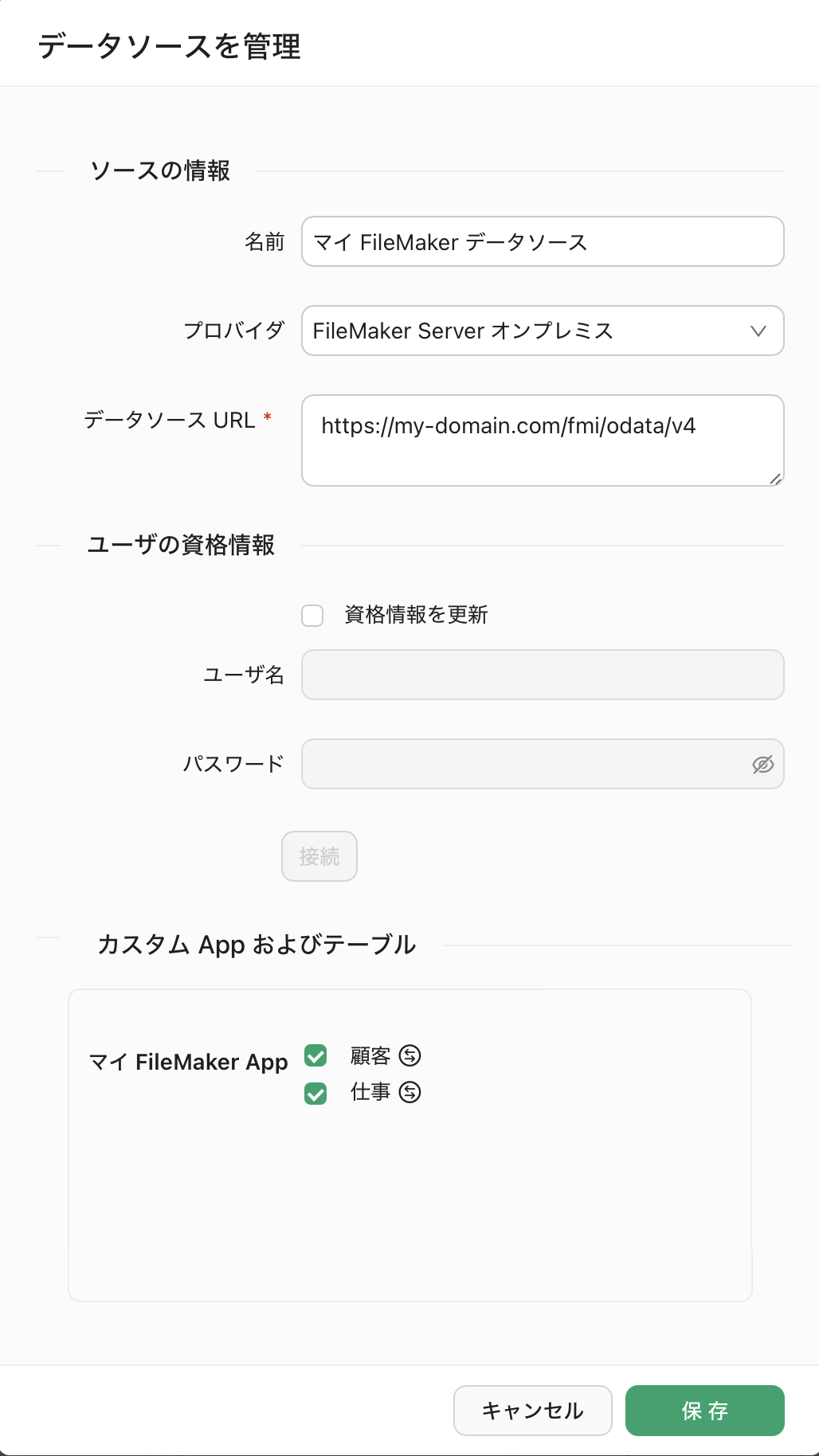
Task: Uncheck the 顧客 table checkbox
Action: coord(315,1056)
